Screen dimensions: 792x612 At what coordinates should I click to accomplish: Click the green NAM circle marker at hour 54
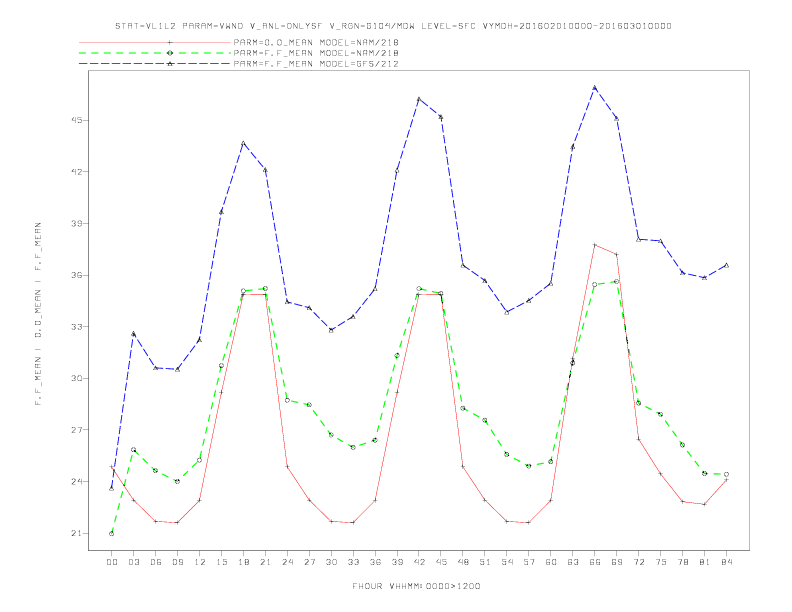tap(507, 454)
